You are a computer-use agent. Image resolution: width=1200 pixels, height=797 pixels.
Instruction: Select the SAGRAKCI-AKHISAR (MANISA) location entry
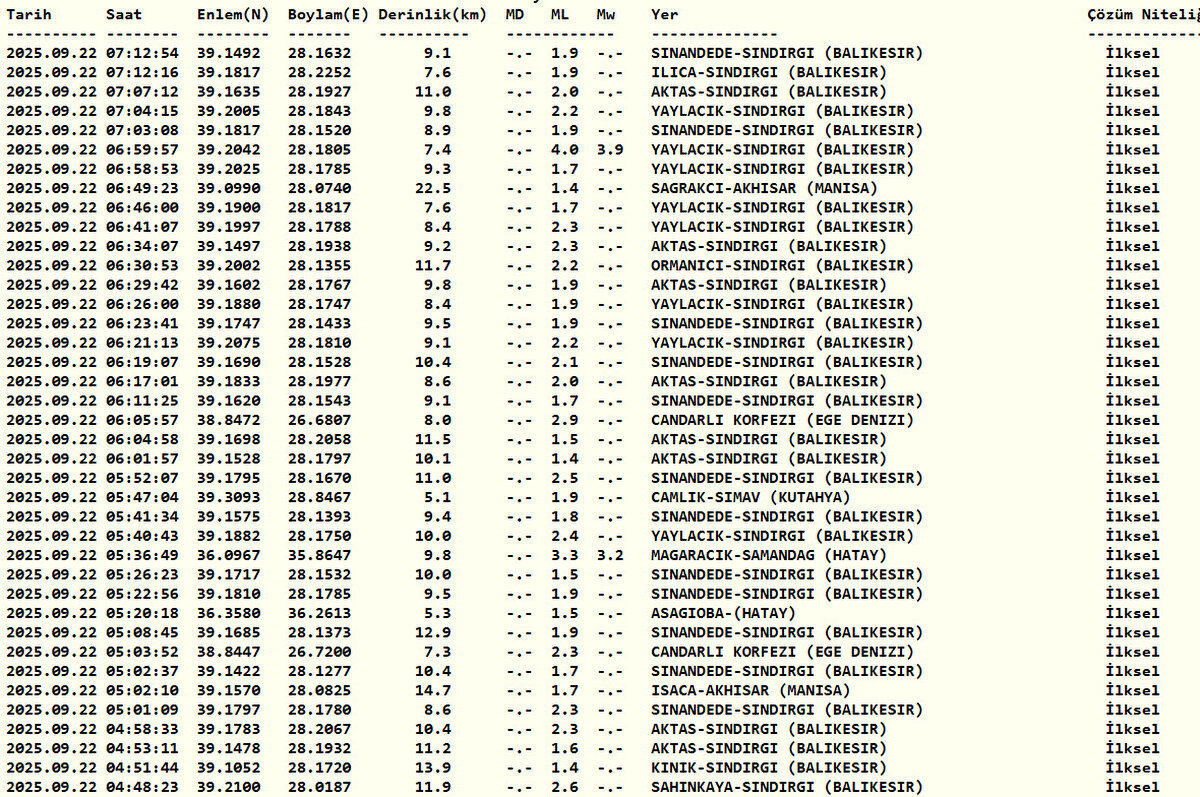point(763,188)
